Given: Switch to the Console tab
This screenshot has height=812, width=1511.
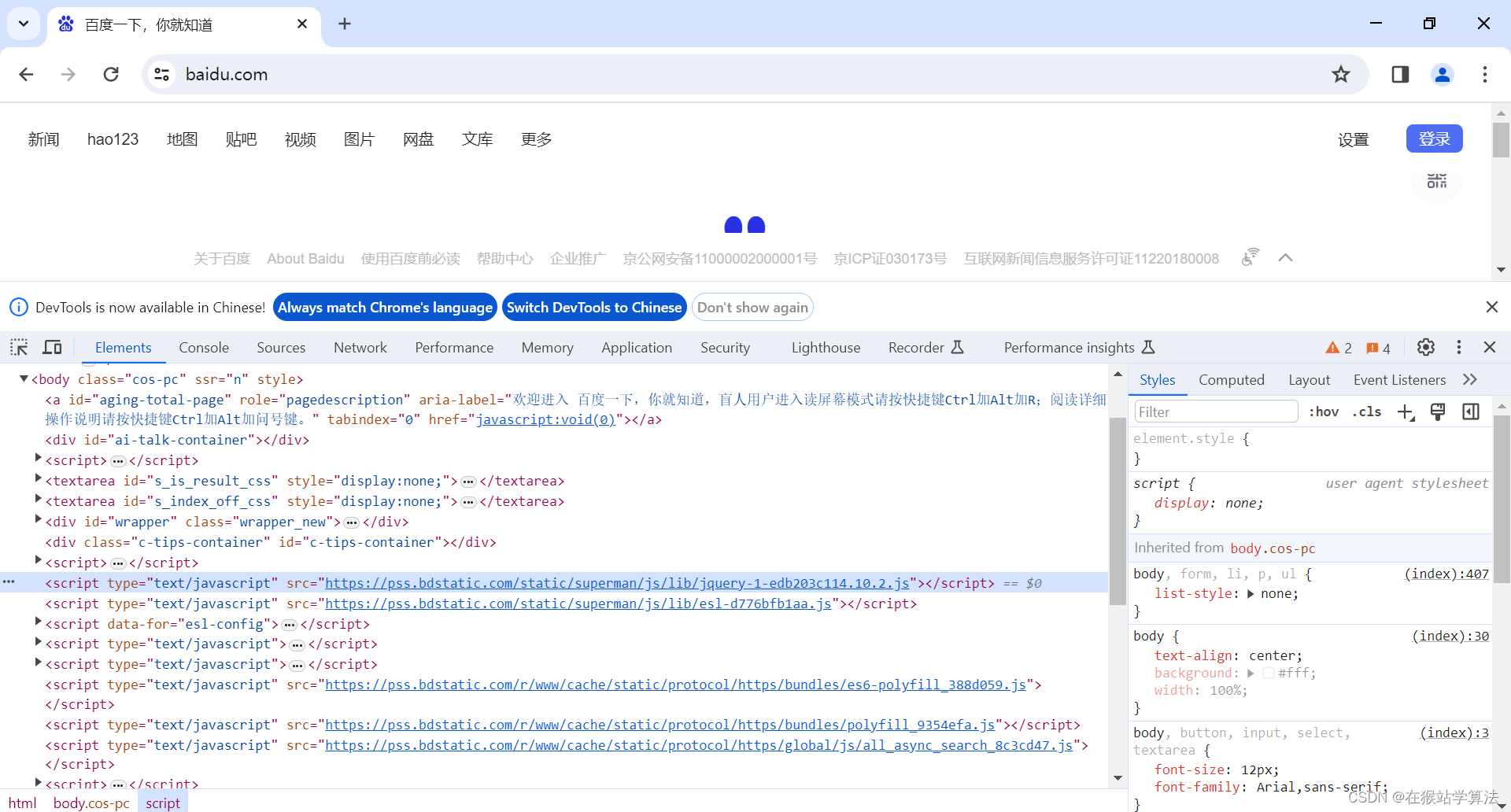Looking at the screenshot, I should (x=204, y=347).
